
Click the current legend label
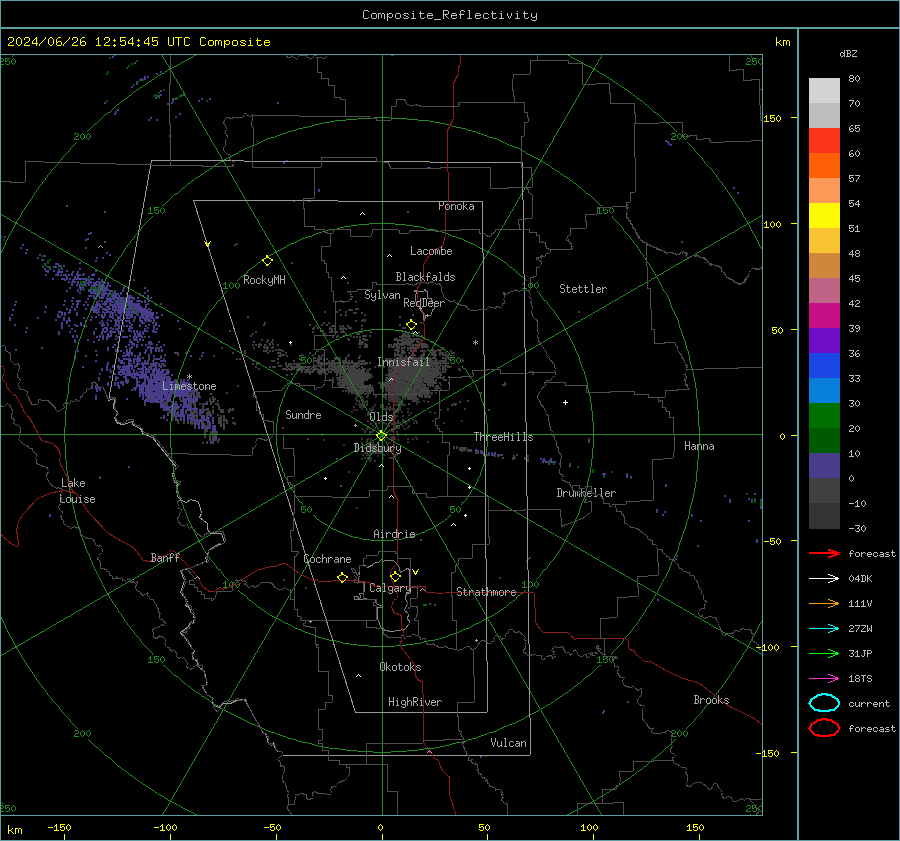pyautogui.click(x=869, y=703)
